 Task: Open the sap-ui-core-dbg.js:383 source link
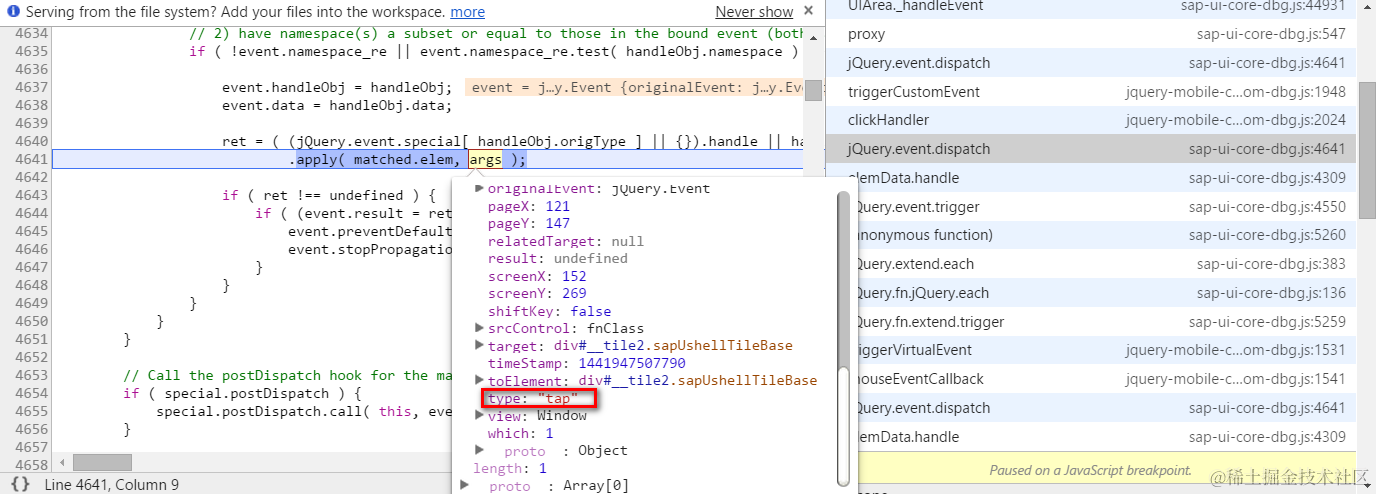[x=1271, y=264]
